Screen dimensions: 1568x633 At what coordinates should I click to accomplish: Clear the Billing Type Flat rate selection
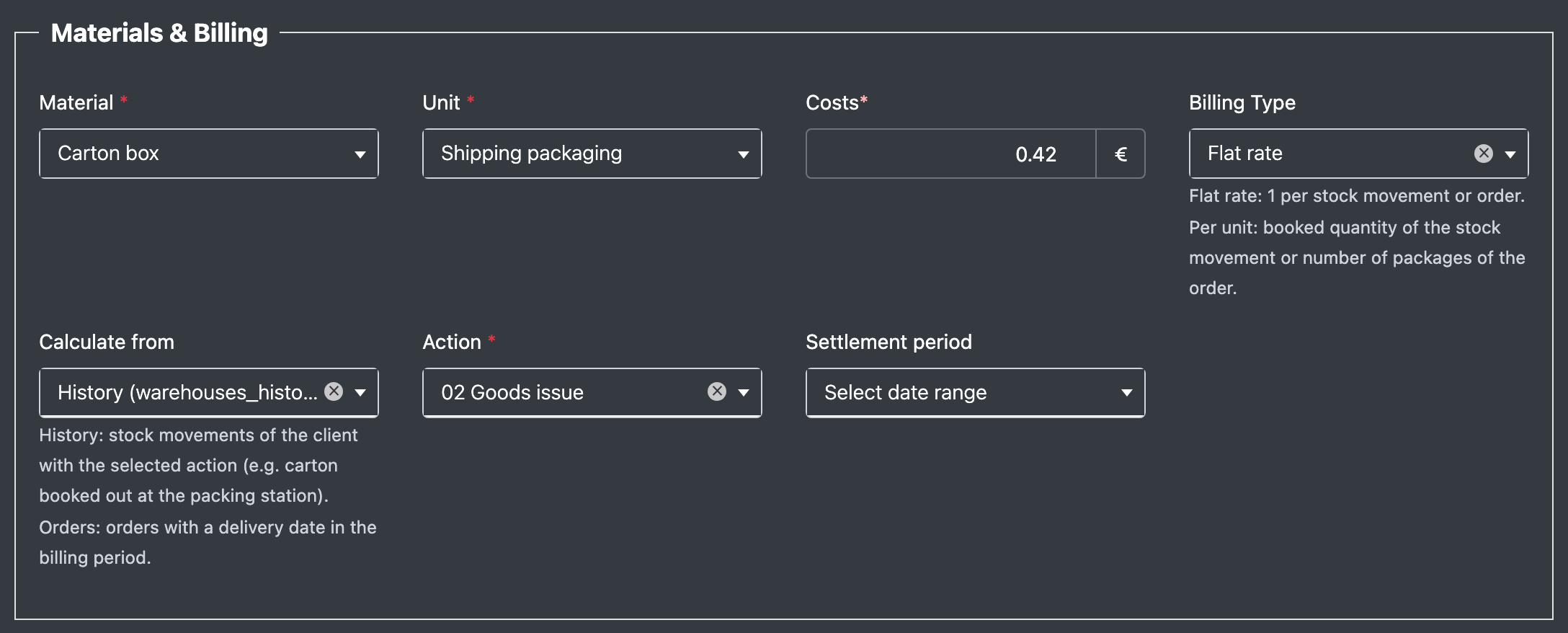tap(1484, 153)
